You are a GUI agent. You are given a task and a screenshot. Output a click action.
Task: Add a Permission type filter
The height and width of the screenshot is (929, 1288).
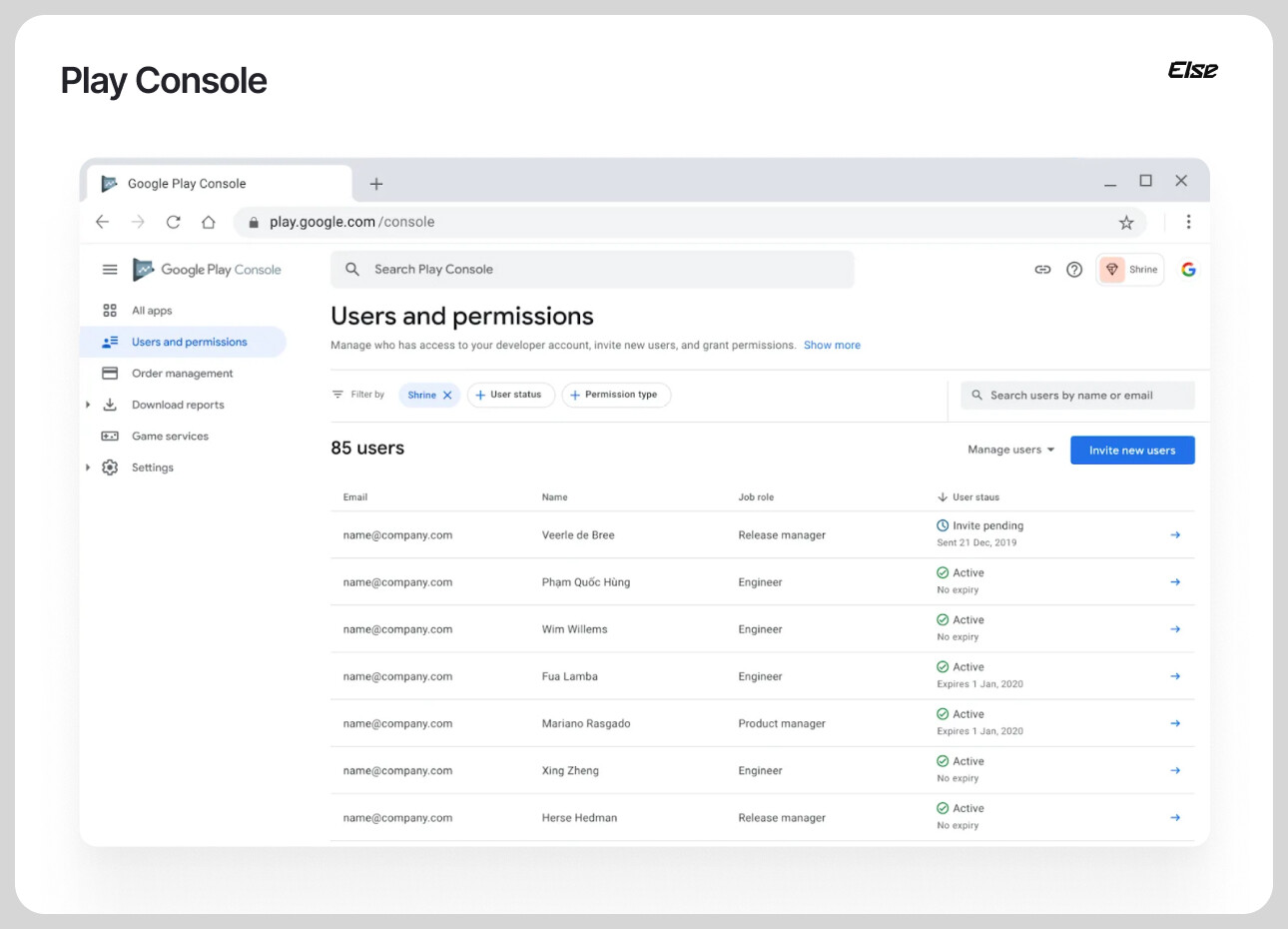(616, 396)
